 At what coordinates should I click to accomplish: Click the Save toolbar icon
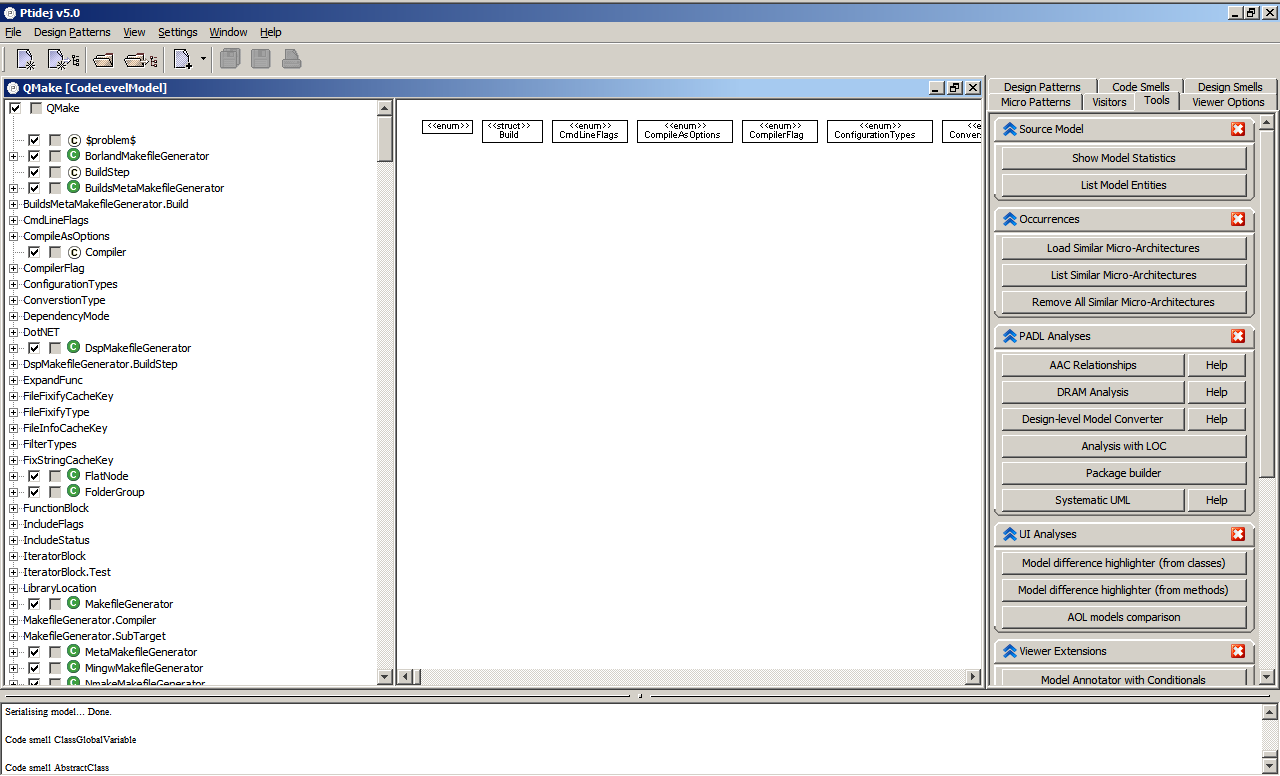259,58
